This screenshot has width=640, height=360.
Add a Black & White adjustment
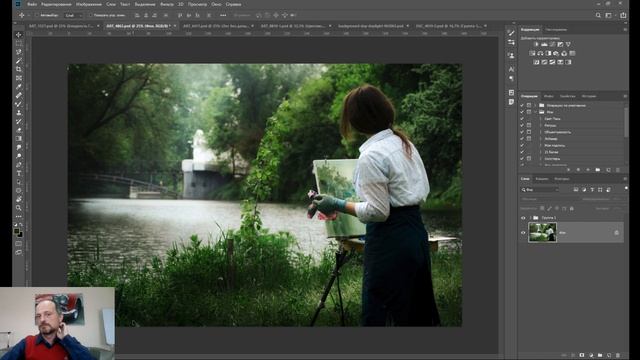[x=548, y=53]
